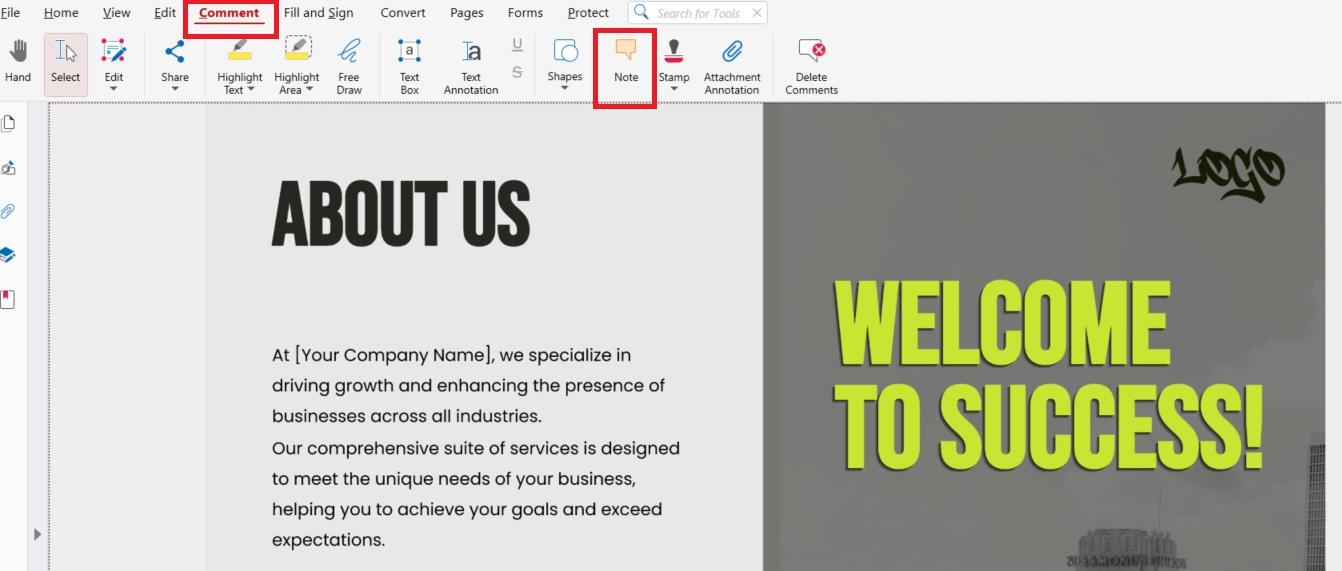Open the Edit tab
The height and width of the screenshot is (571, 1342).
[x=165, y=13]
